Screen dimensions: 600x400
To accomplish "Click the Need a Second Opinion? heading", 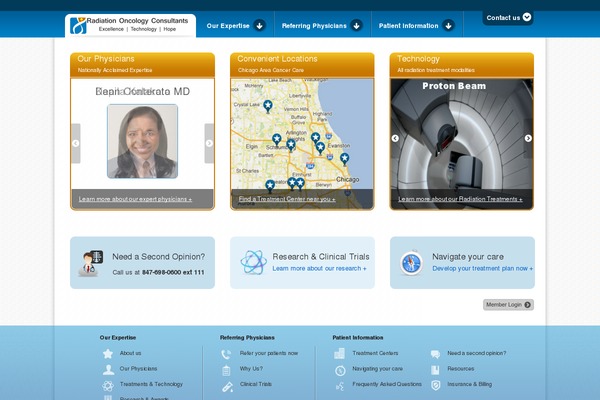I will (x=158, y=257).
